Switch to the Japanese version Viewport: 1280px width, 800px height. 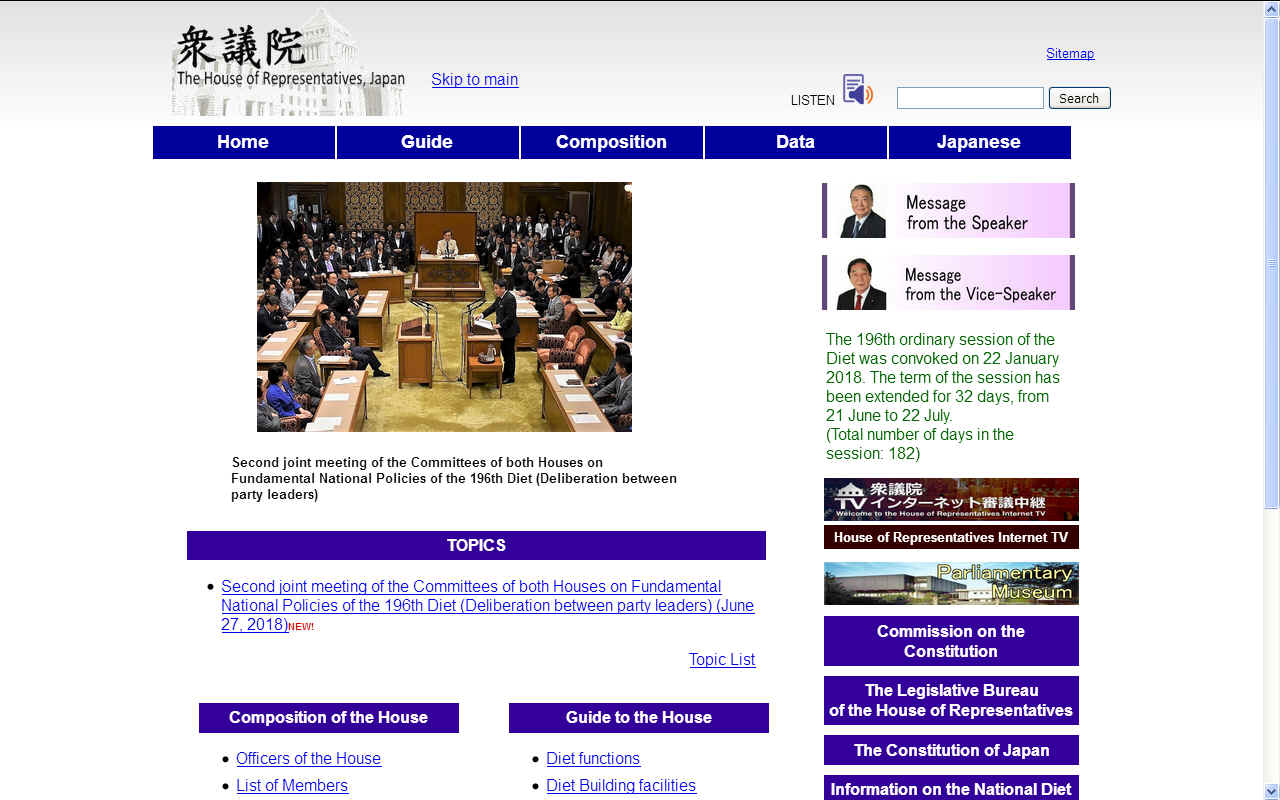(x=979, y=142)
